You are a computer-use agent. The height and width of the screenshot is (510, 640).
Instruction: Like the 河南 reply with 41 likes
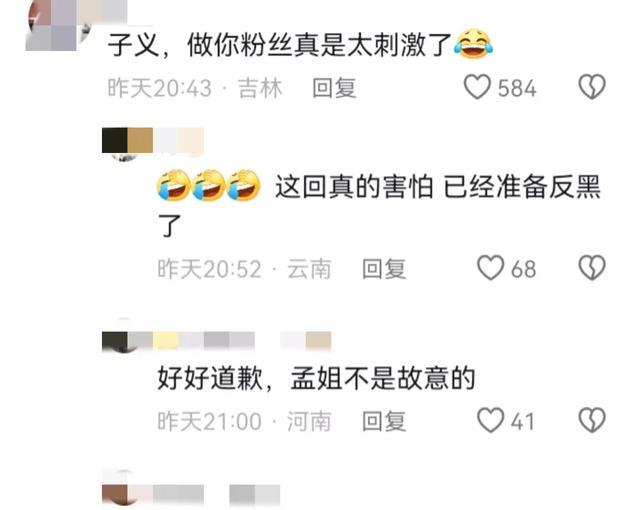490,420
